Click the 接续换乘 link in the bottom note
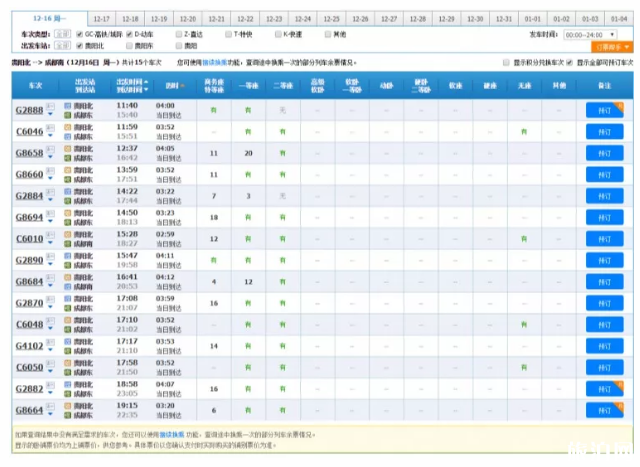 coord(172,435)
